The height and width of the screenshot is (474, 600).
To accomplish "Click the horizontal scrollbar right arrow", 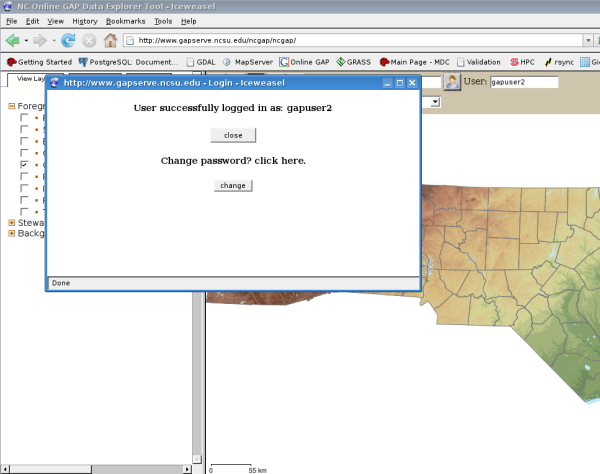I will coord(187,469).
